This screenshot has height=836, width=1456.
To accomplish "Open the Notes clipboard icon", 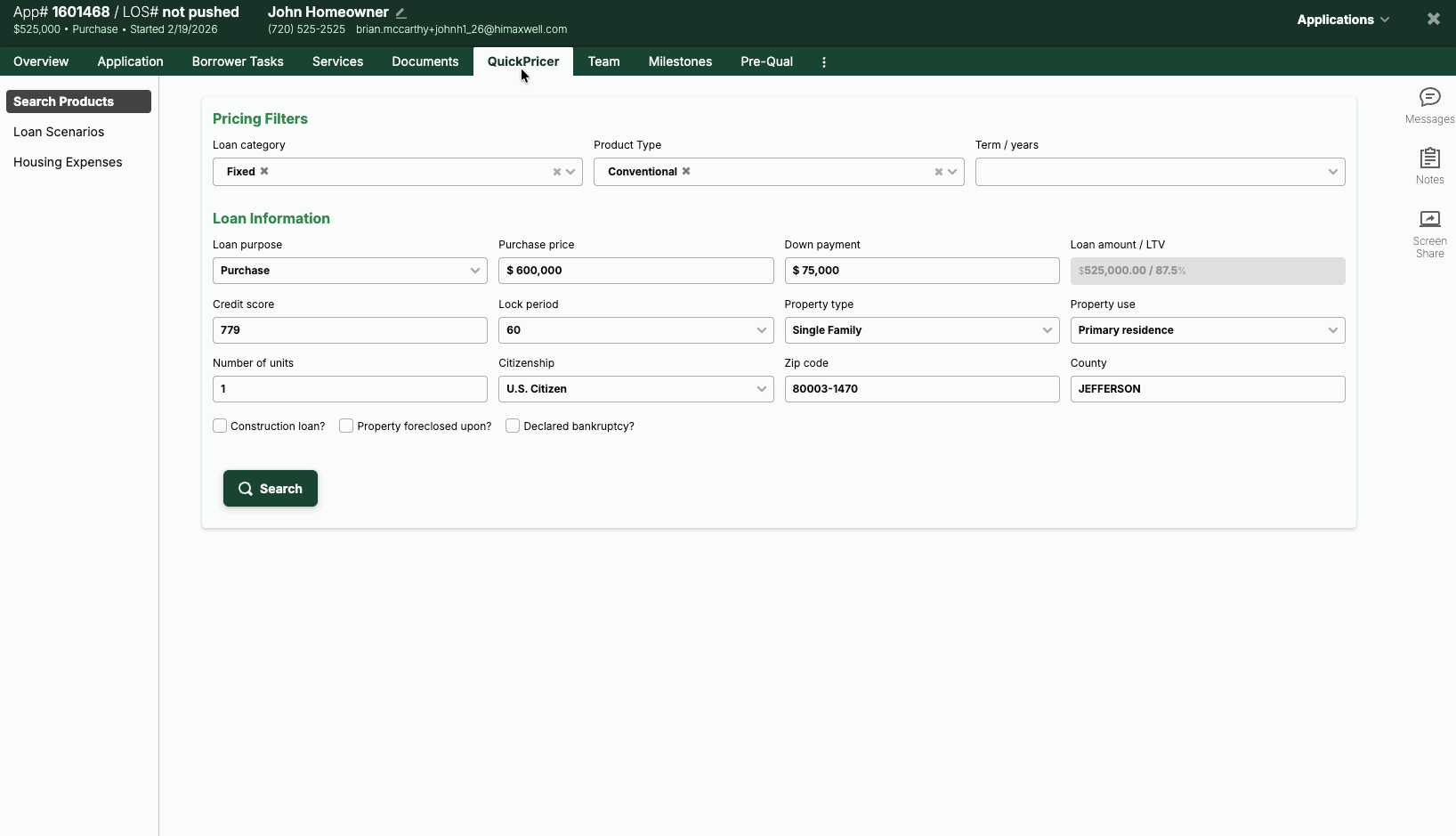I will coord(1429,158).
